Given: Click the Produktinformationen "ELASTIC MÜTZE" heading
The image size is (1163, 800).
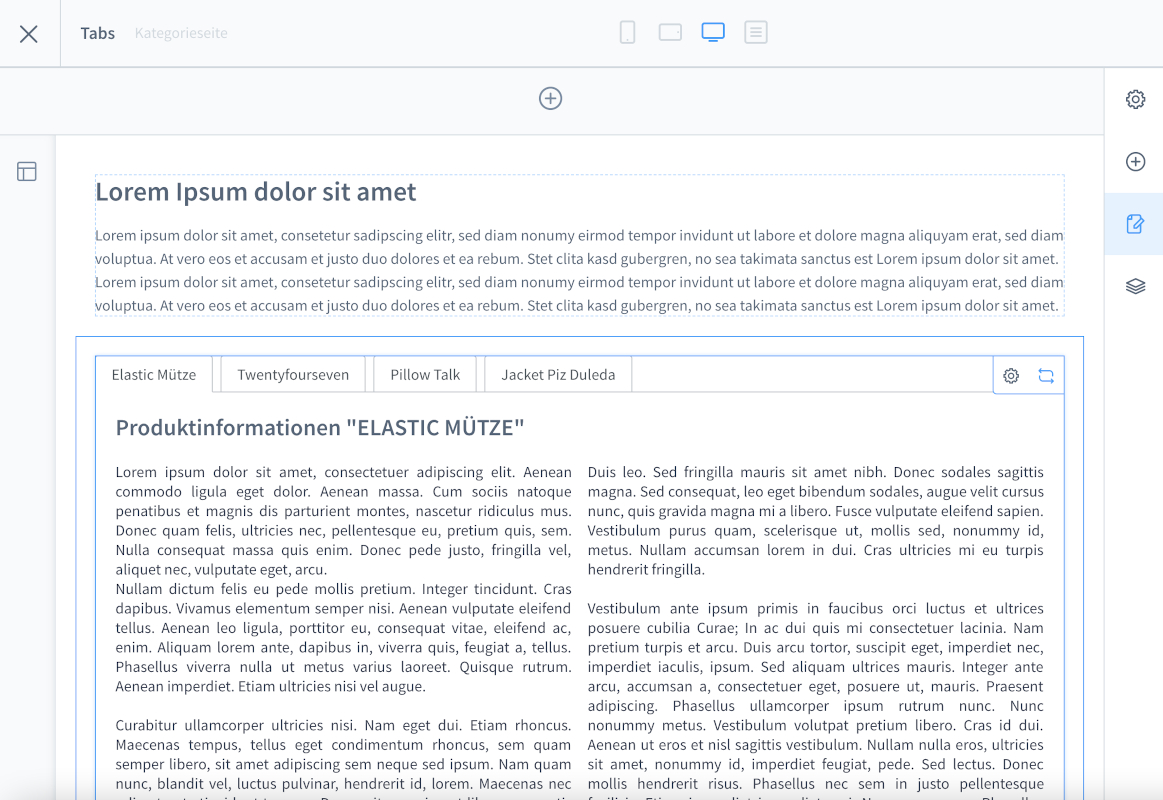Looking at the screenshot, I should [320, 428].
